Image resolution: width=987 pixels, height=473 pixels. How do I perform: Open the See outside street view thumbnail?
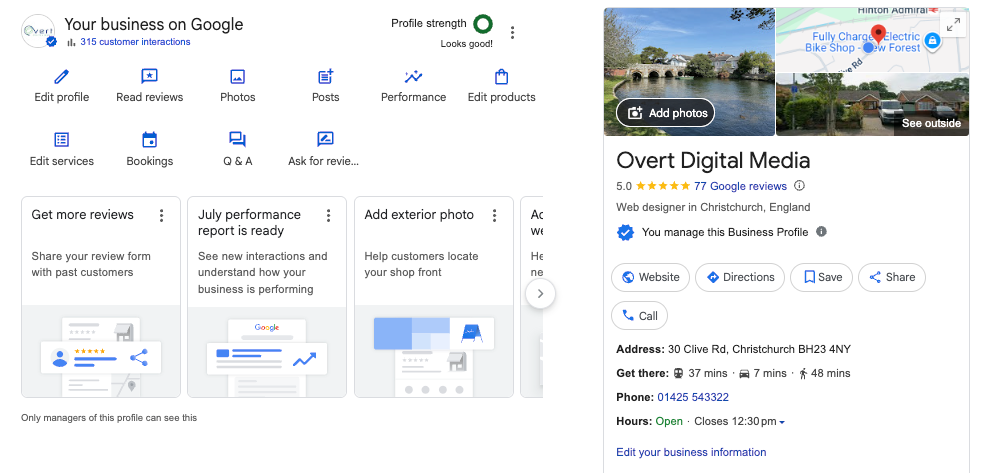[x=872, y=105]
